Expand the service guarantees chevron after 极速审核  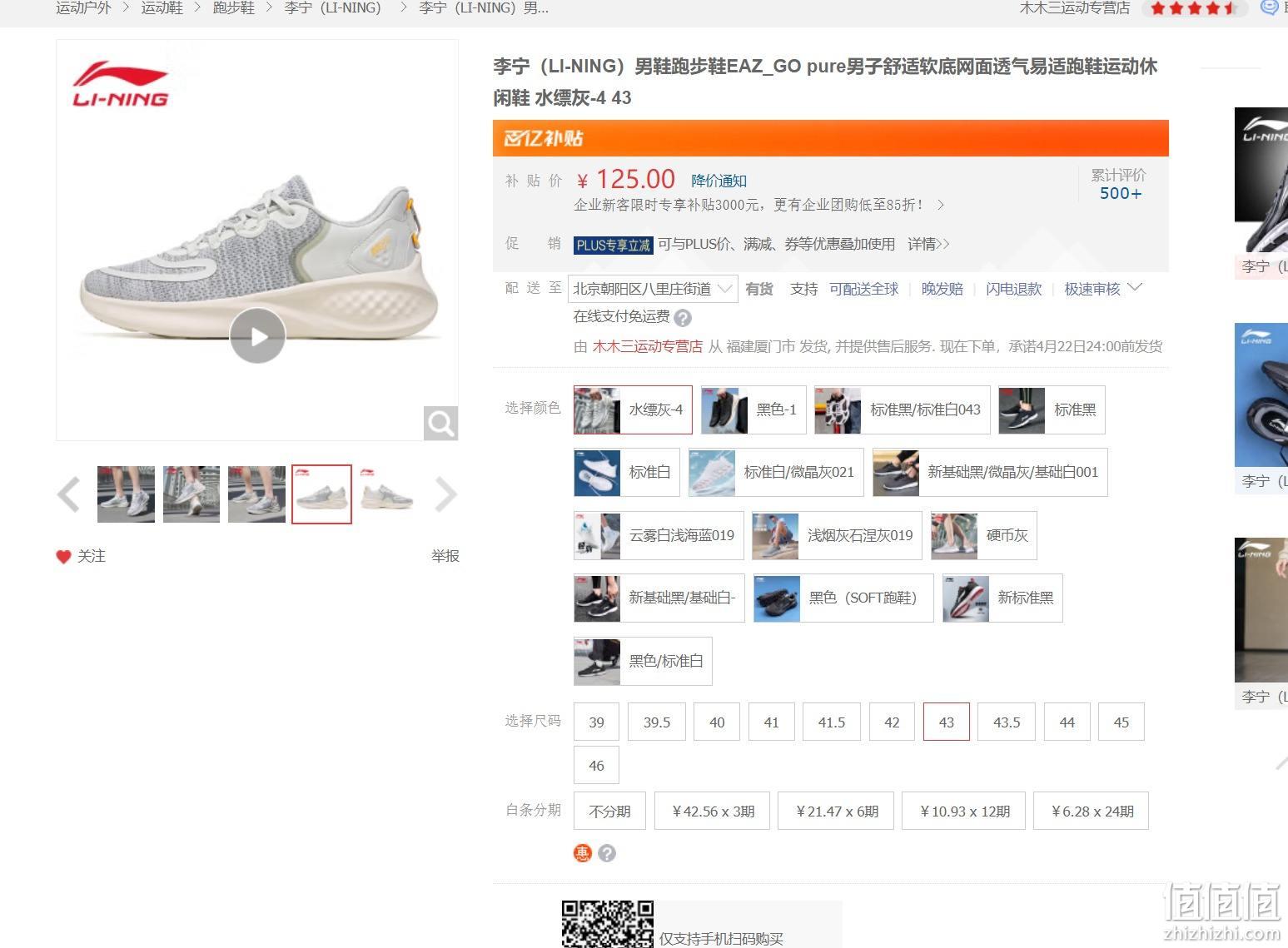pos(1135,288)
